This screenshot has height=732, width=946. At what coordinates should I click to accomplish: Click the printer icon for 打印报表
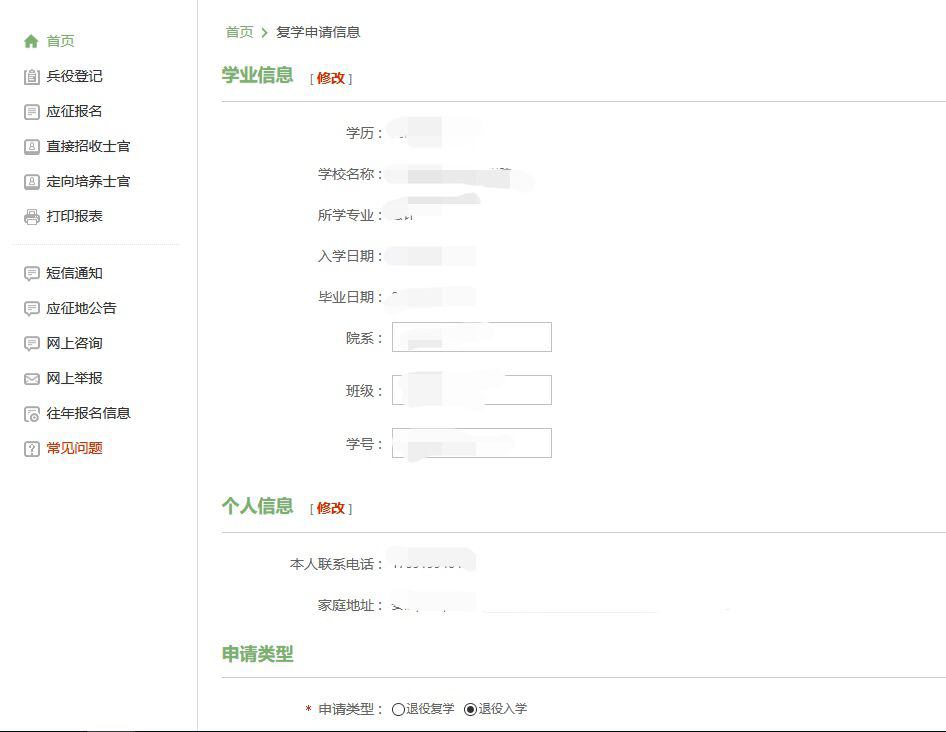[x=31, y=217]
